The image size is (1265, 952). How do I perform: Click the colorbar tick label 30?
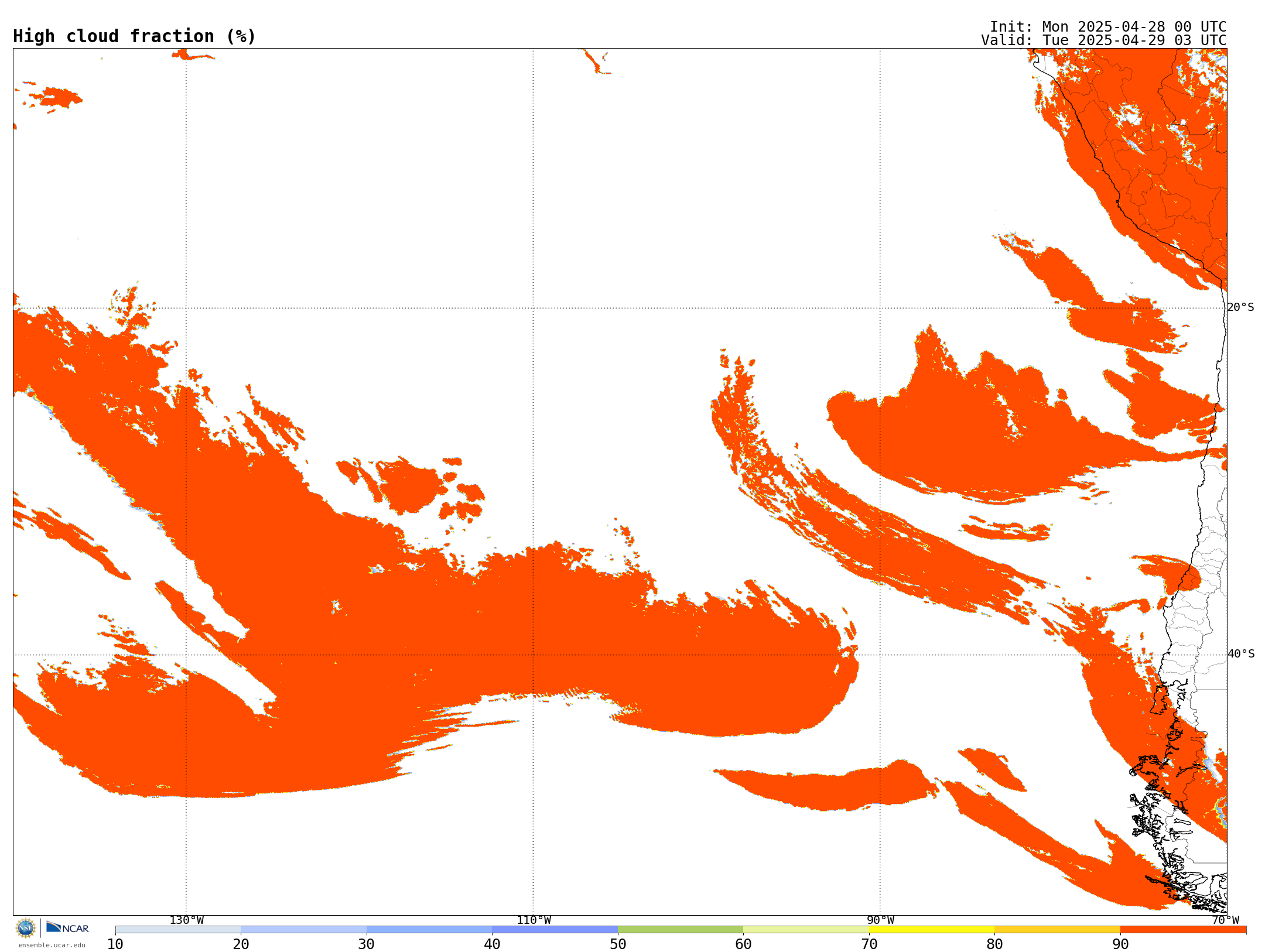[367, 944]
